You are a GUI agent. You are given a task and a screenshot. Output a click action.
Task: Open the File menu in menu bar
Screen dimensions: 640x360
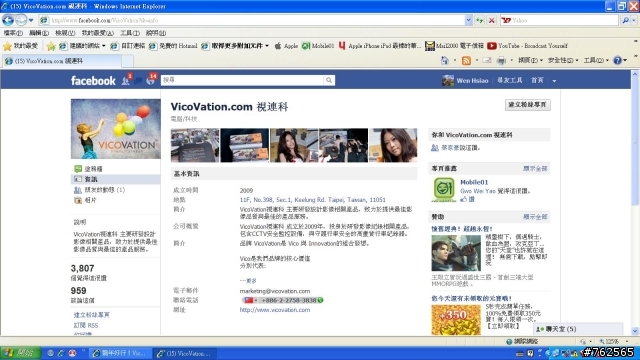point(13,33)
